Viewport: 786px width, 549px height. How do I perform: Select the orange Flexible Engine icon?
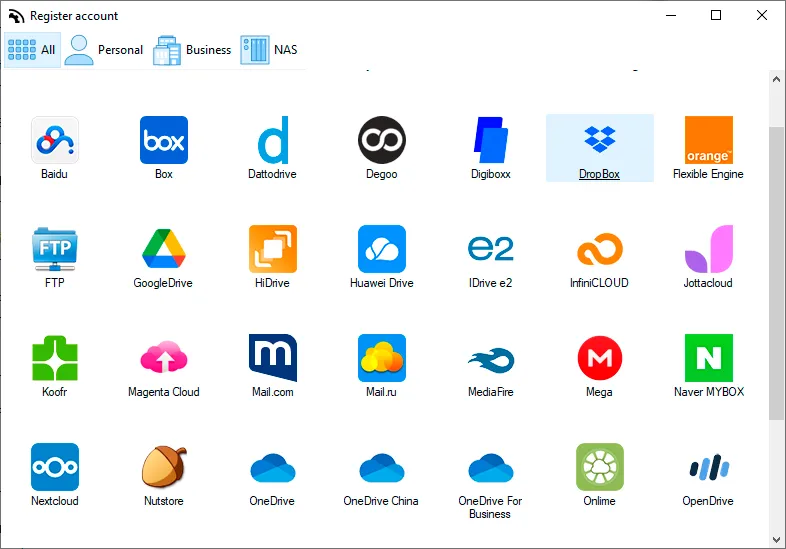click(x=709, y=140)
